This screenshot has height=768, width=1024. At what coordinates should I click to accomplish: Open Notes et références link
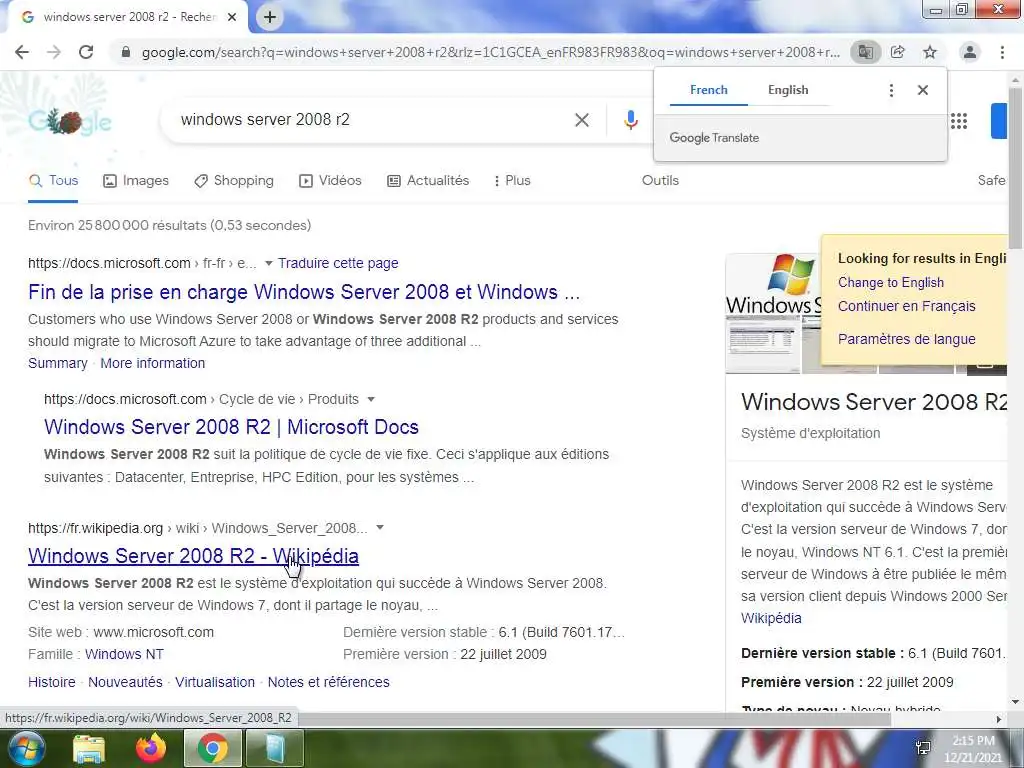328,682
